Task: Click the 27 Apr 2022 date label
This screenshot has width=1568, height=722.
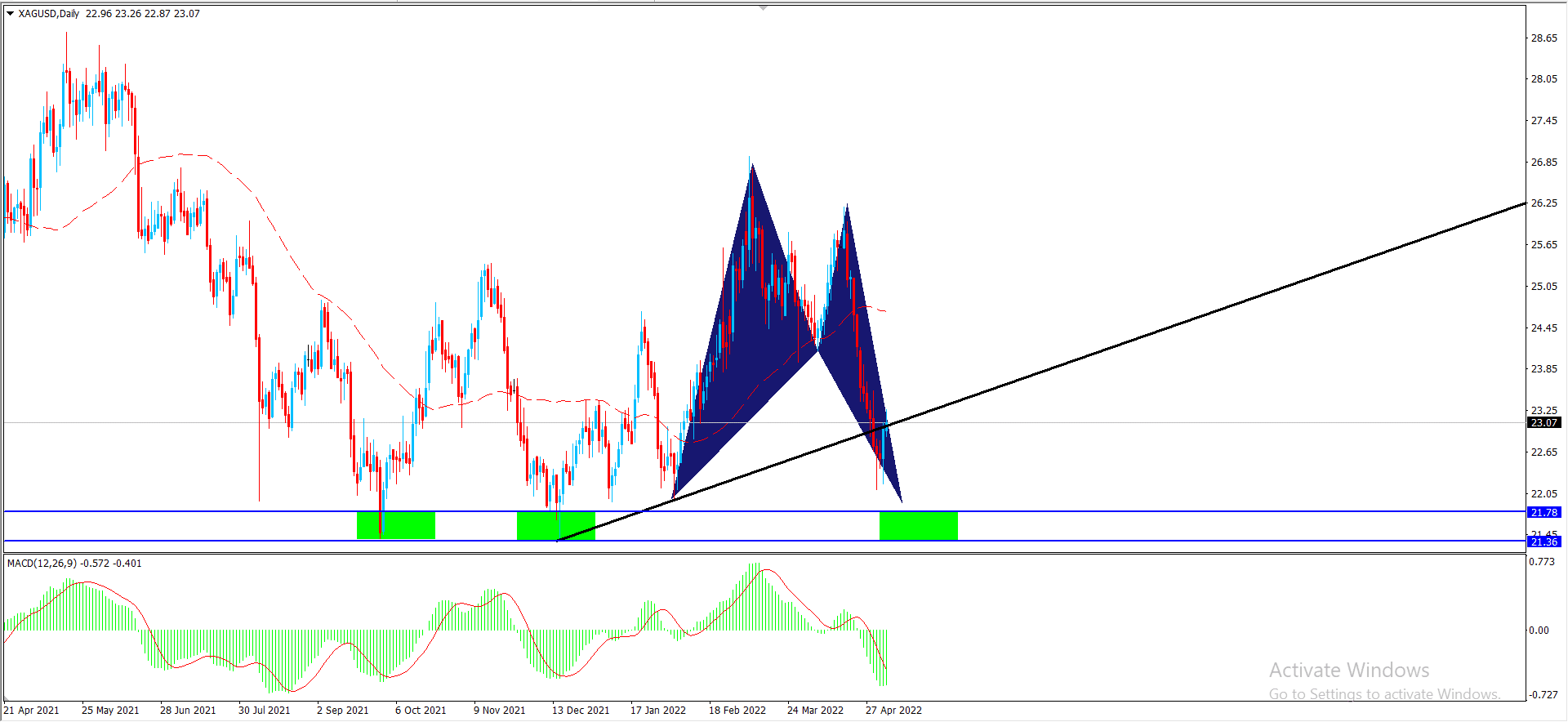Action: 893,710
